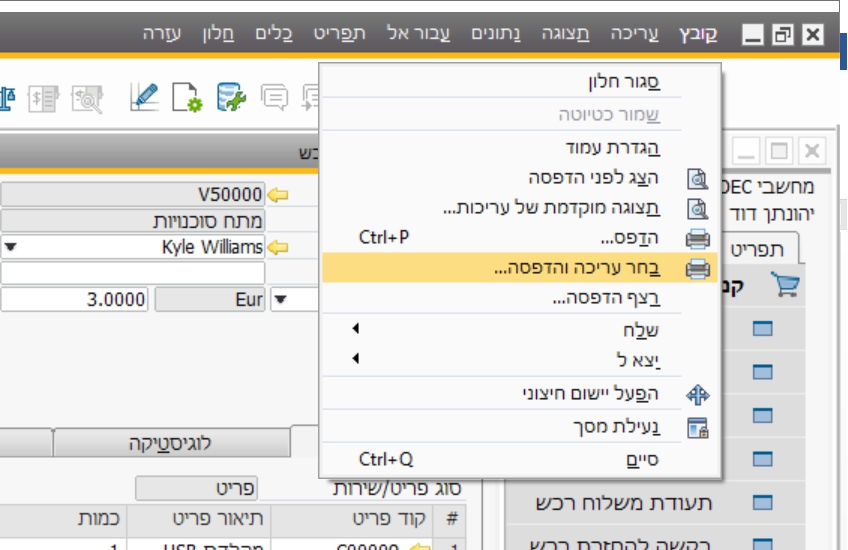Click the סוג פריט/שירות label
The width and height of the screenshot is (848, 550).
point(397,488)
